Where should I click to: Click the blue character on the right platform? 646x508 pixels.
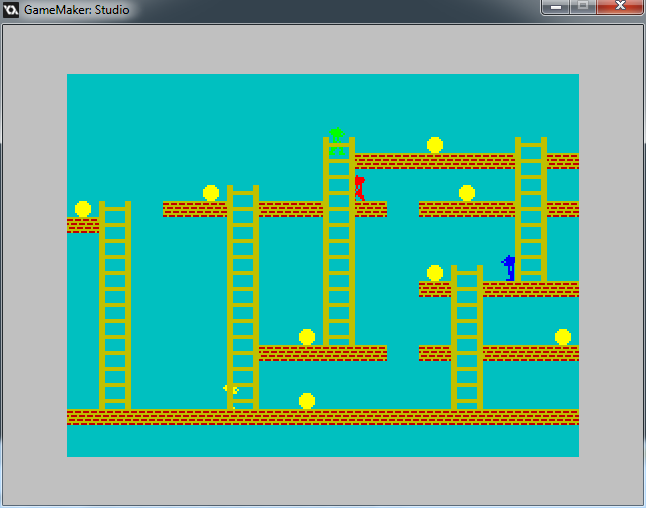click(x=508, y=268)
